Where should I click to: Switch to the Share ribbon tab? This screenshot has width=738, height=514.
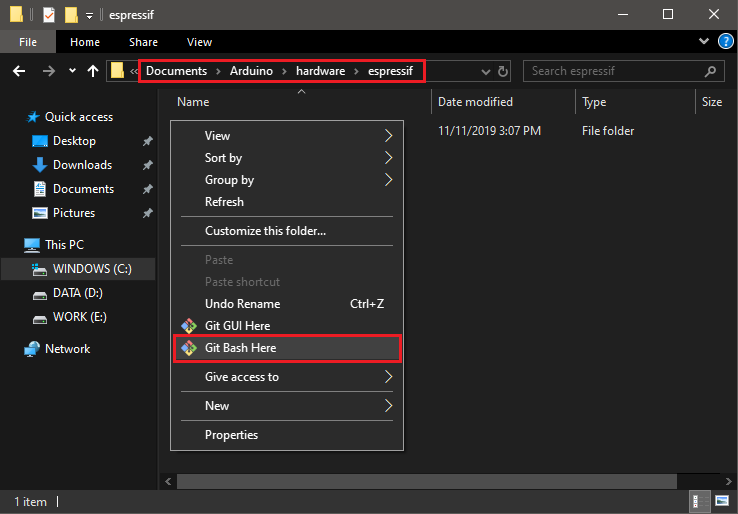point(143,42)
